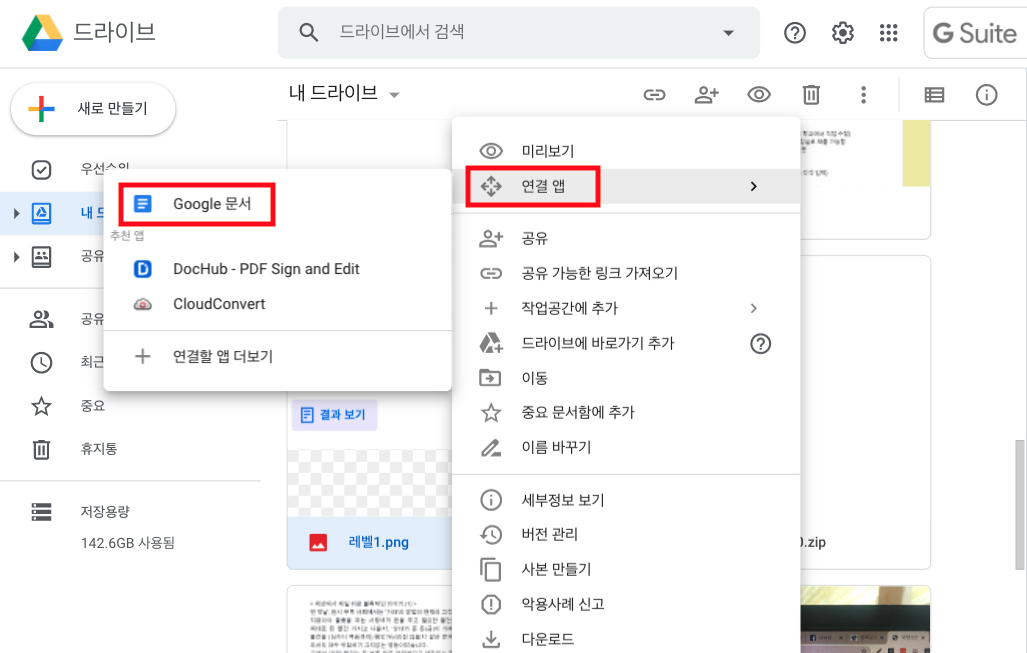Choose CloudConvert from the submenu

pos(278,304)
